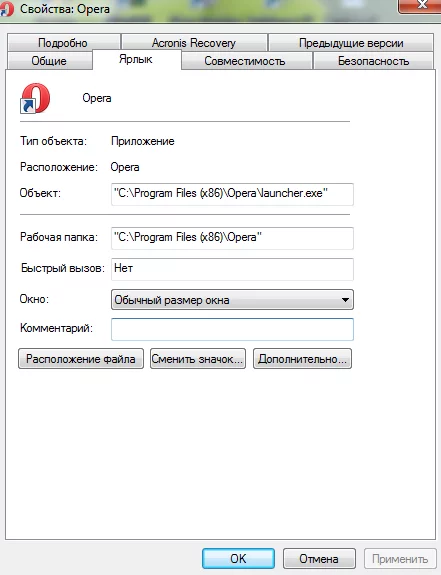Click the Opera shortcut icon
441x575 pixels.
(35, 98)
